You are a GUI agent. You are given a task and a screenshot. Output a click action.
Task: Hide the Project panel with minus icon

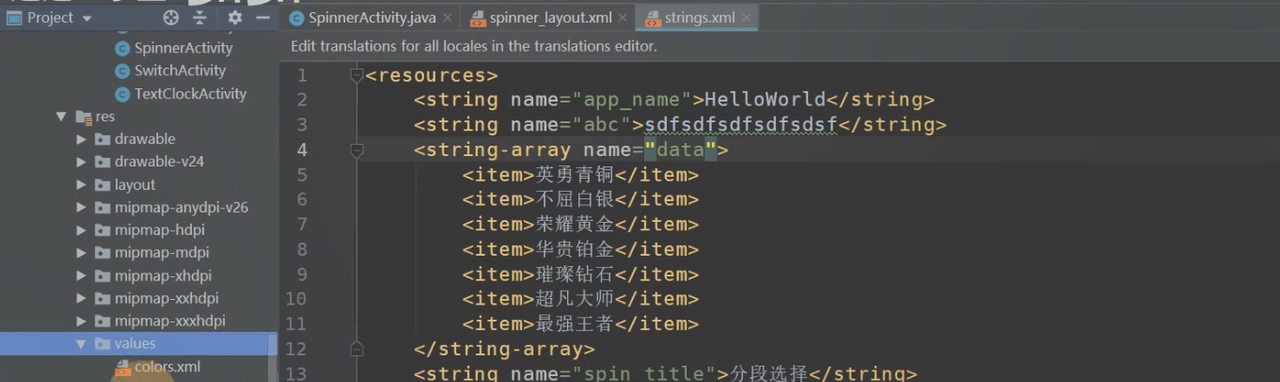click(x=262, y=17)
